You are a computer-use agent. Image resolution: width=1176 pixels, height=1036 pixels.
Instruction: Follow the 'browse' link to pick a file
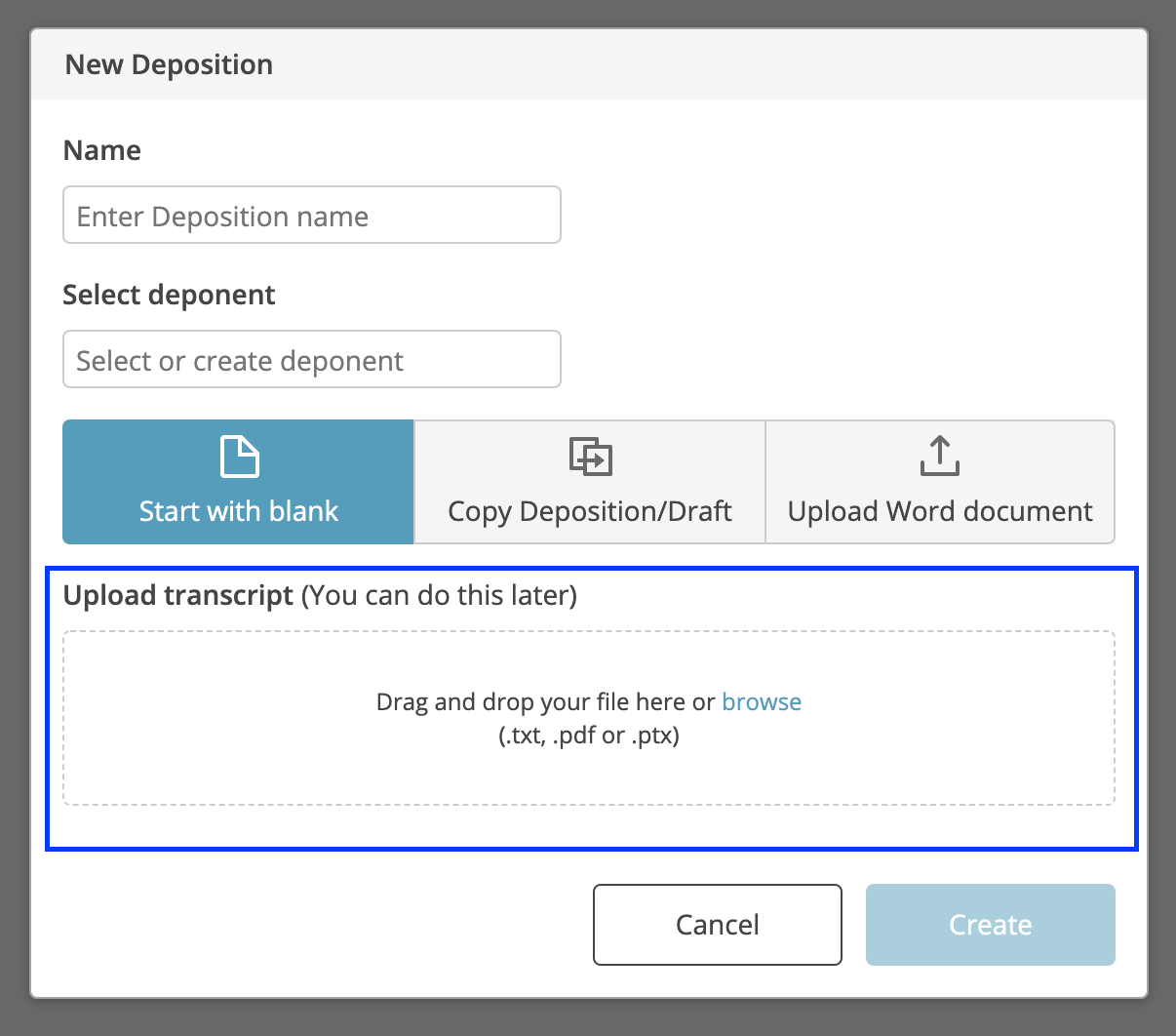(762, 702)
